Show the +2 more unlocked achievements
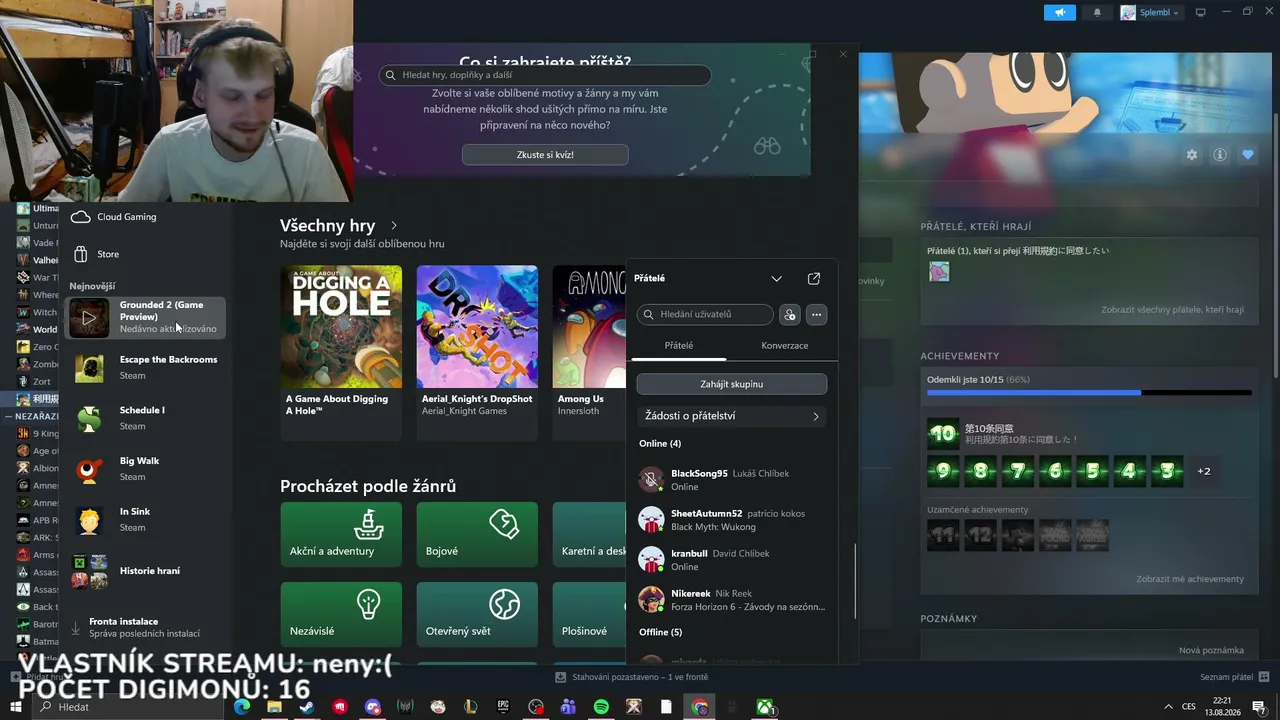Viewport: 1280px width, 720px height. 1204,471
